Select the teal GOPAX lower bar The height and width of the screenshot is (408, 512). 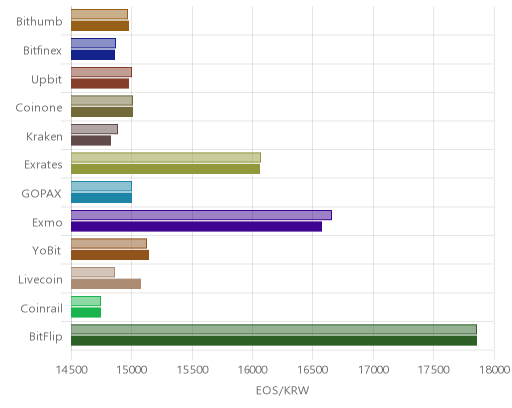[101, 198]
